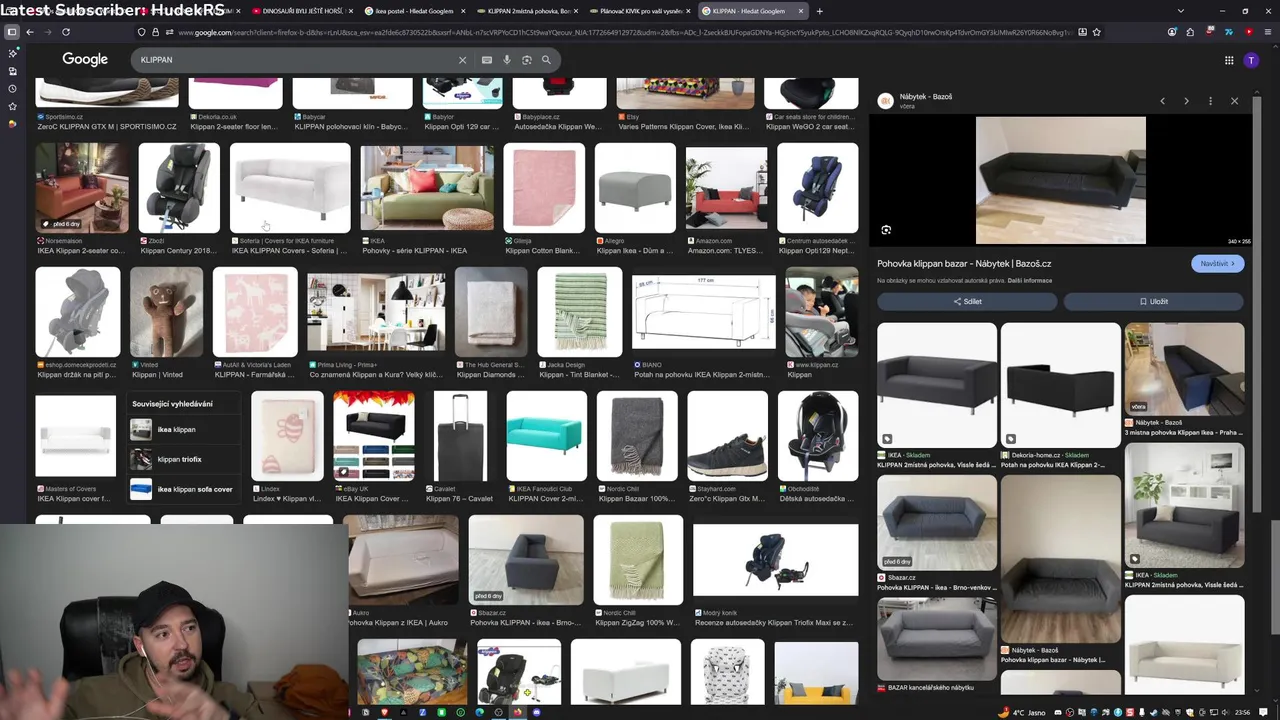Click the Nábytek - Bazoš source name

925,97
